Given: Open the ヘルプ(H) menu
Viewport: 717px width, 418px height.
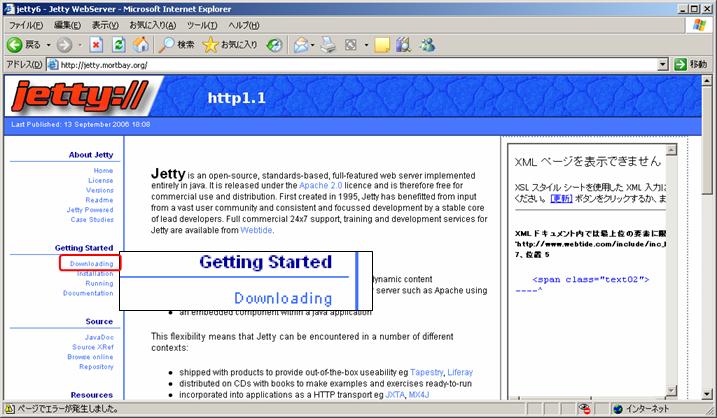Looking at the screenshot, I should [243, 25].
